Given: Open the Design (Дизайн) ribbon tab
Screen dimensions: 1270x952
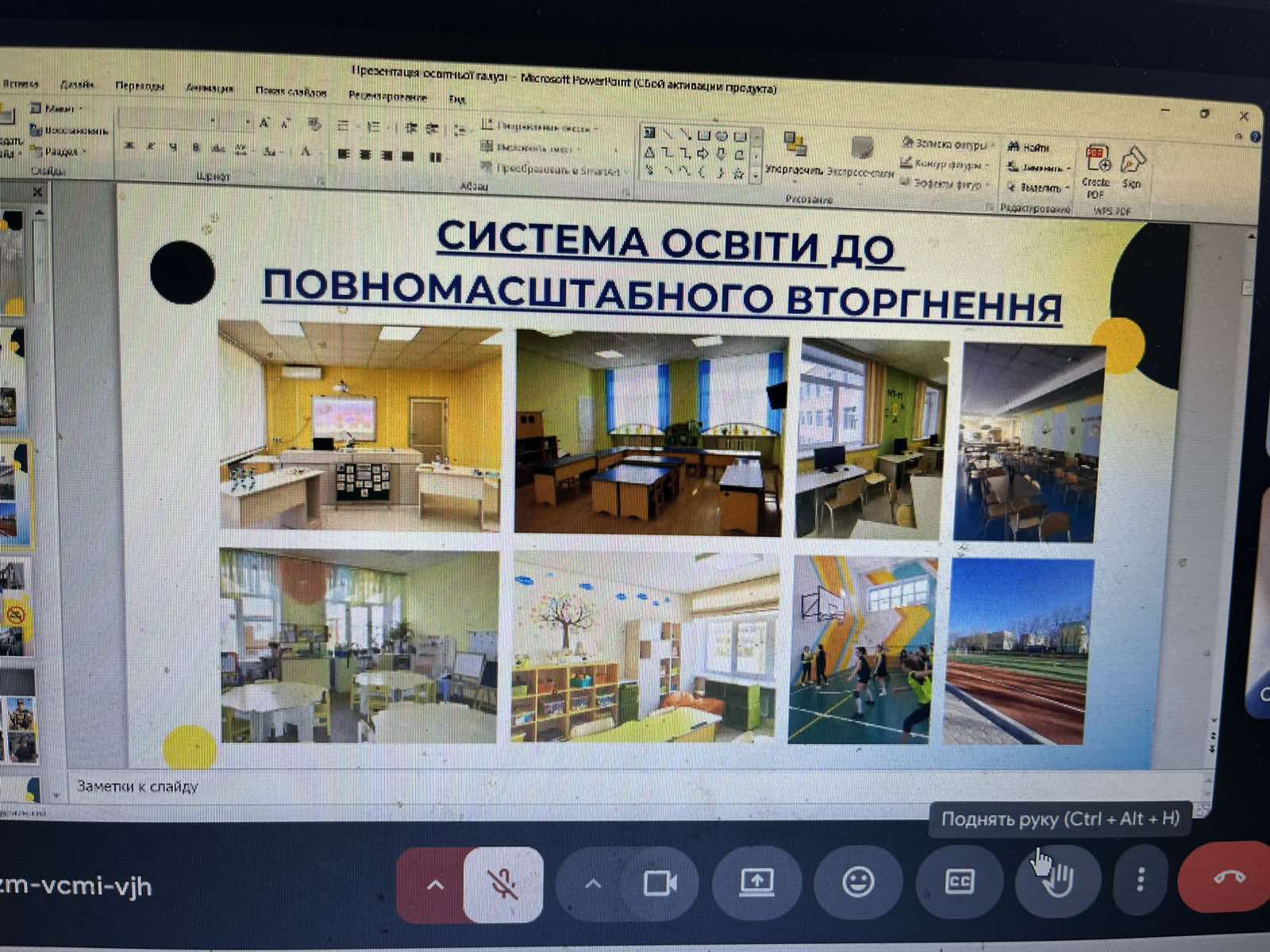Looking at the screenshot, I should (77, 83).
